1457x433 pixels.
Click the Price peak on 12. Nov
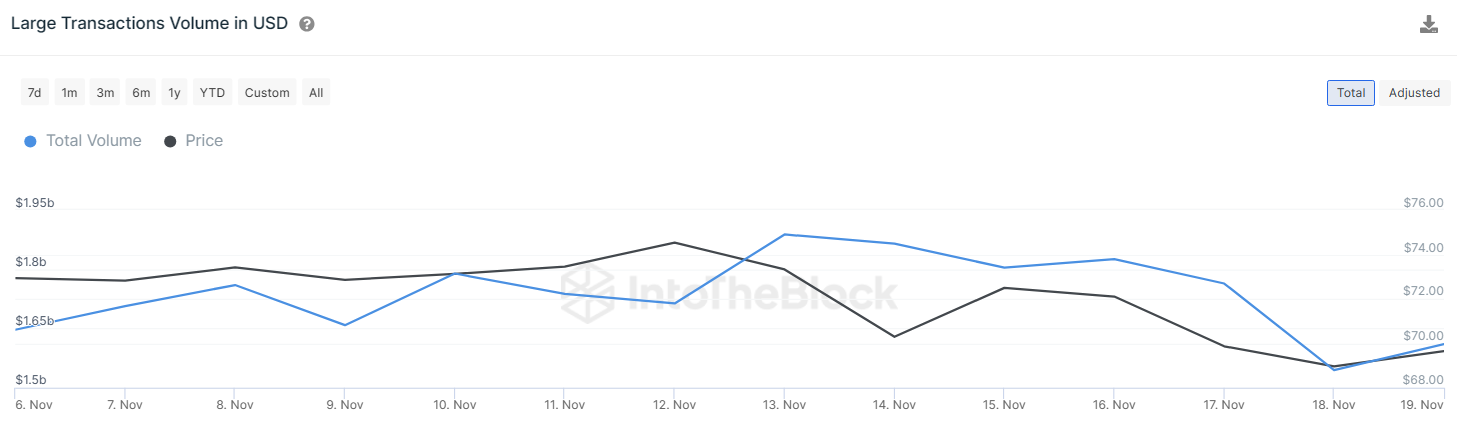point(674,242)
